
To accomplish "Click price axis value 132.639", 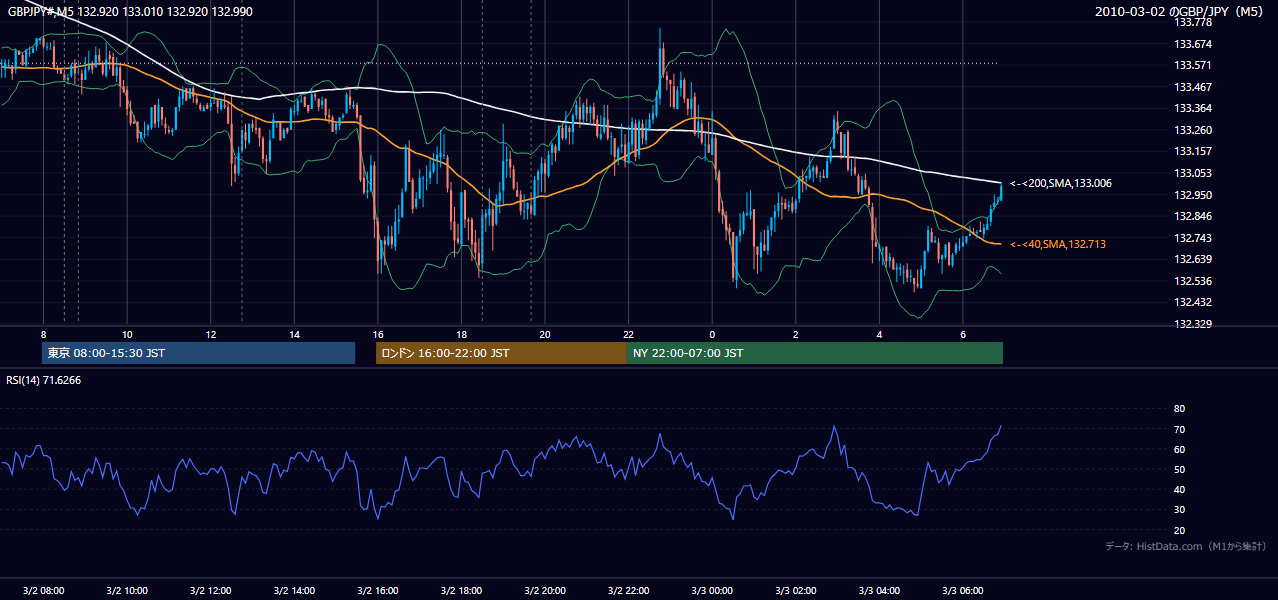I will pyautogui.click(x=1191, y=259).
